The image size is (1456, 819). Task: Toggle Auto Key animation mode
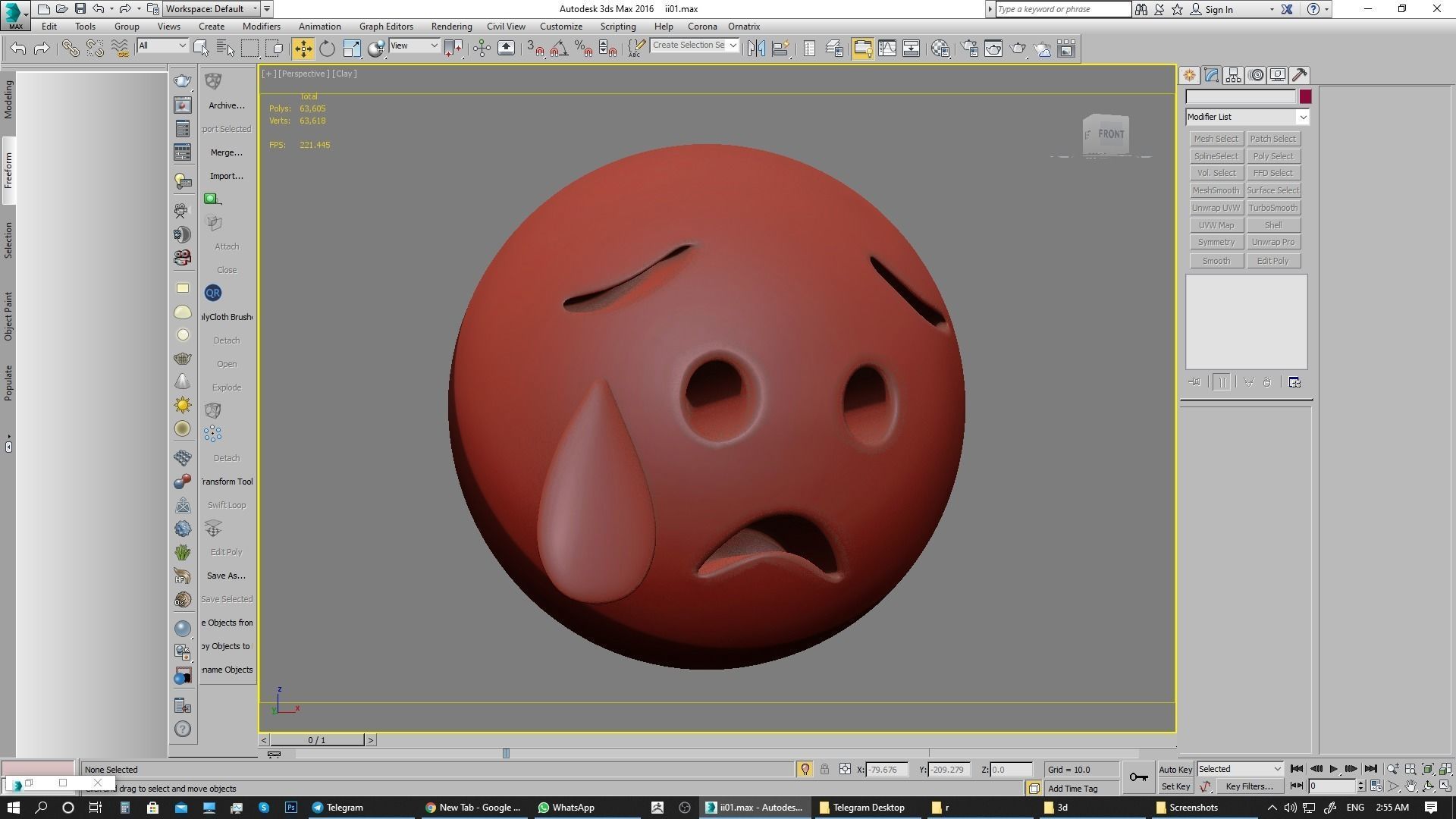point(1175,769)
